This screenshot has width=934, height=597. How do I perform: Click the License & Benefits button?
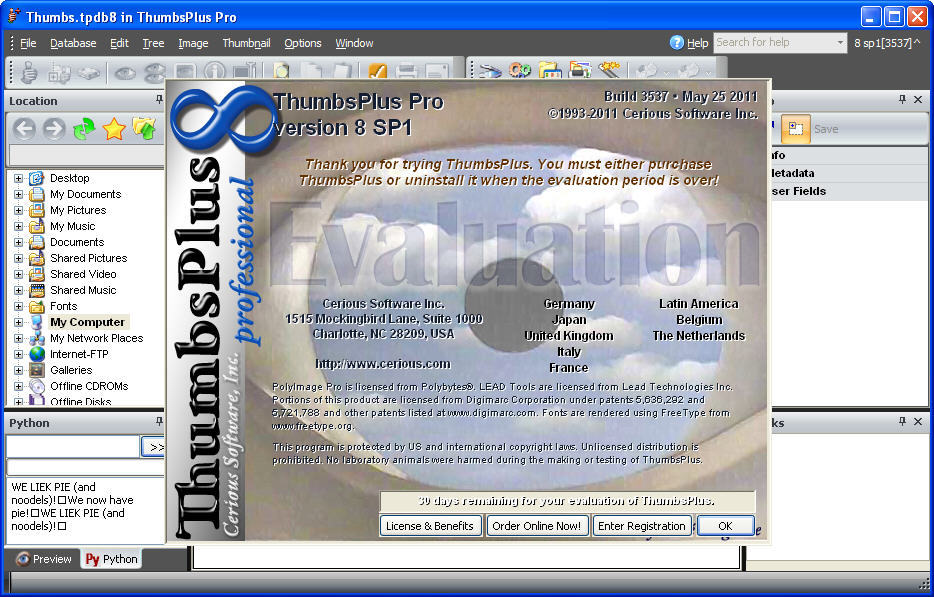pyautogui.click(x=430, y=526)
